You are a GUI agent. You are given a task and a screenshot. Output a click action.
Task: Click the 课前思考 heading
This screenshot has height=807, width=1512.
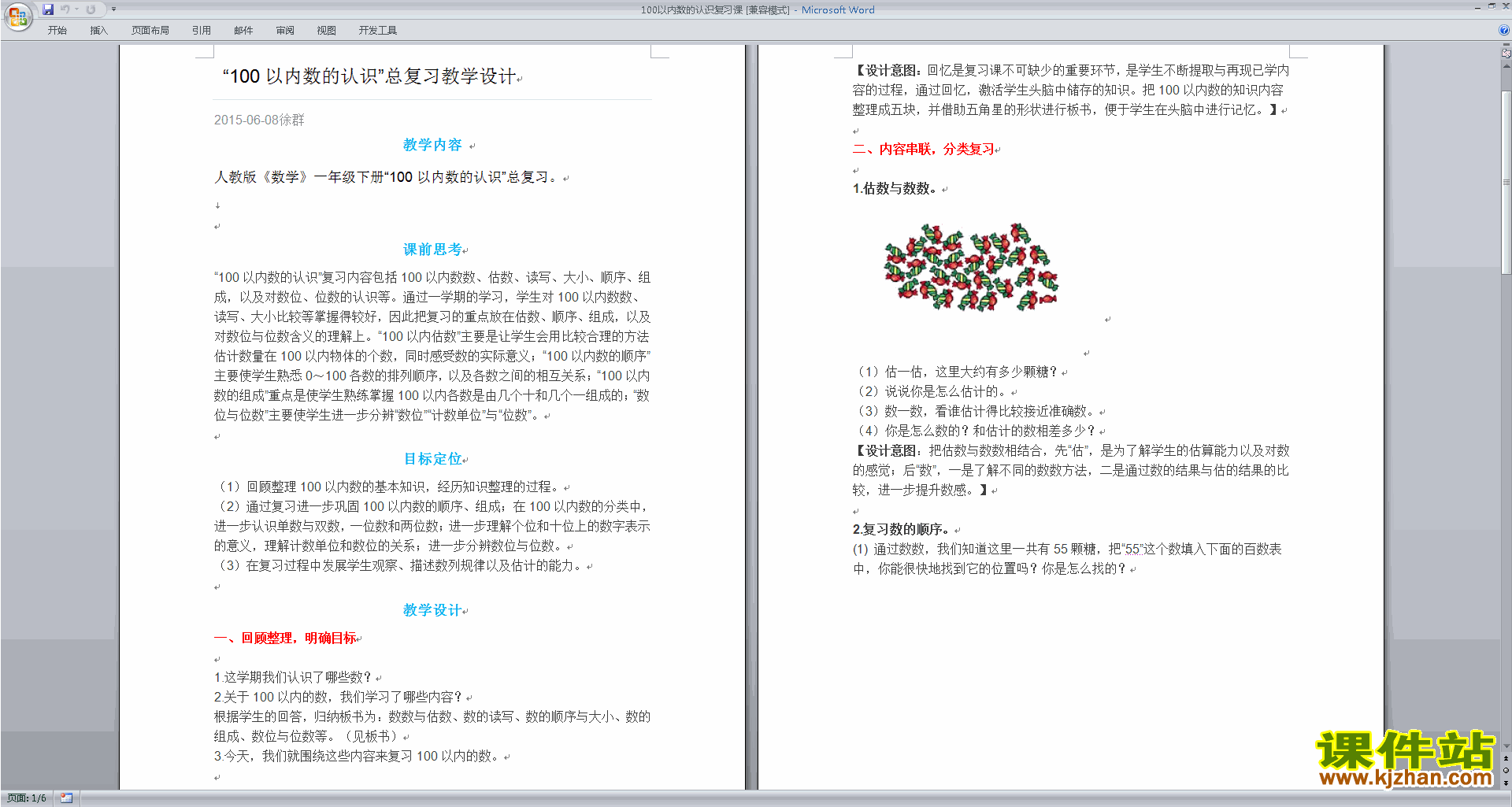(432, 250)
